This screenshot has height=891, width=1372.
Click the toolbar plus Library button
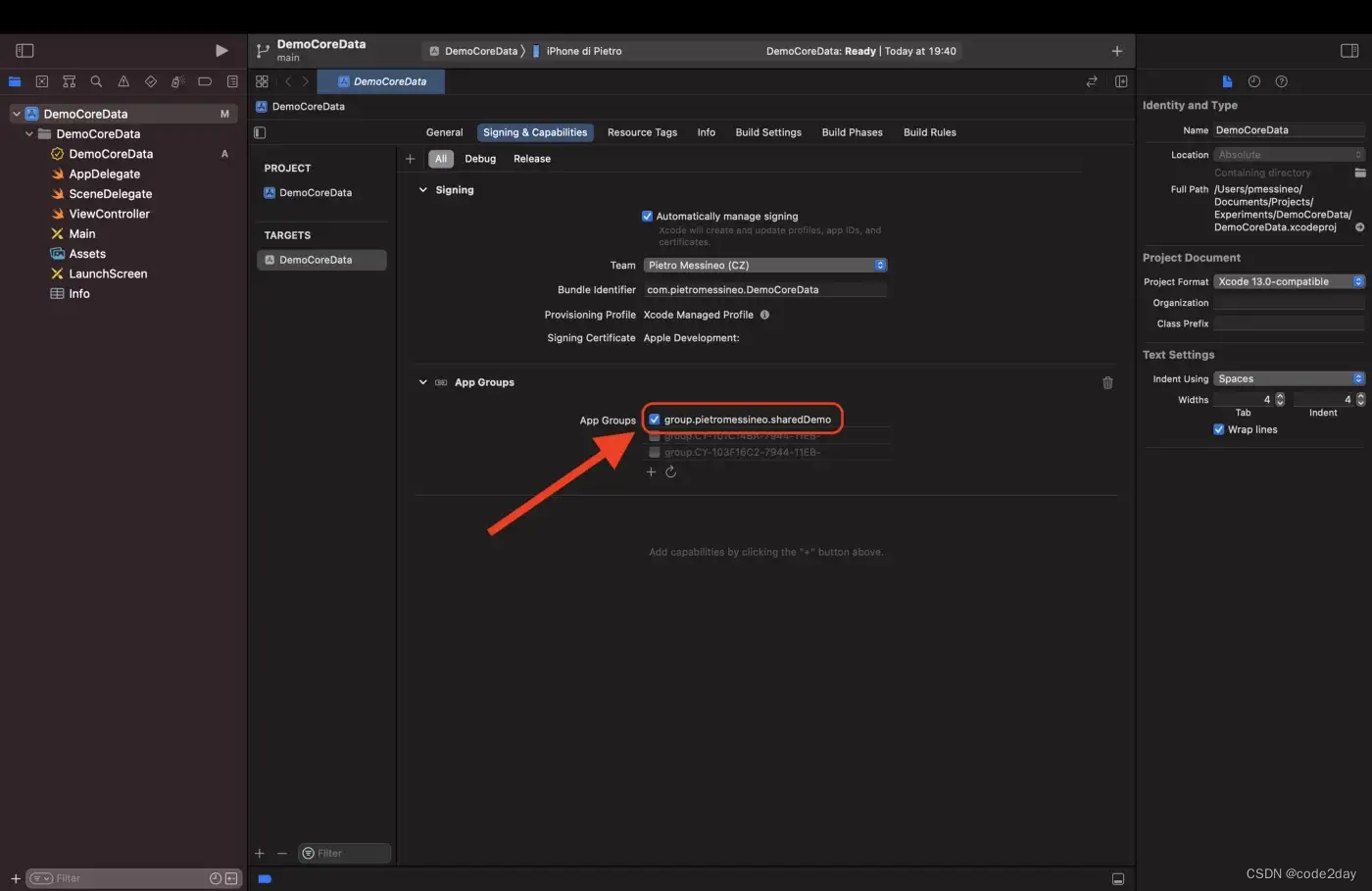pos(1117,51)
